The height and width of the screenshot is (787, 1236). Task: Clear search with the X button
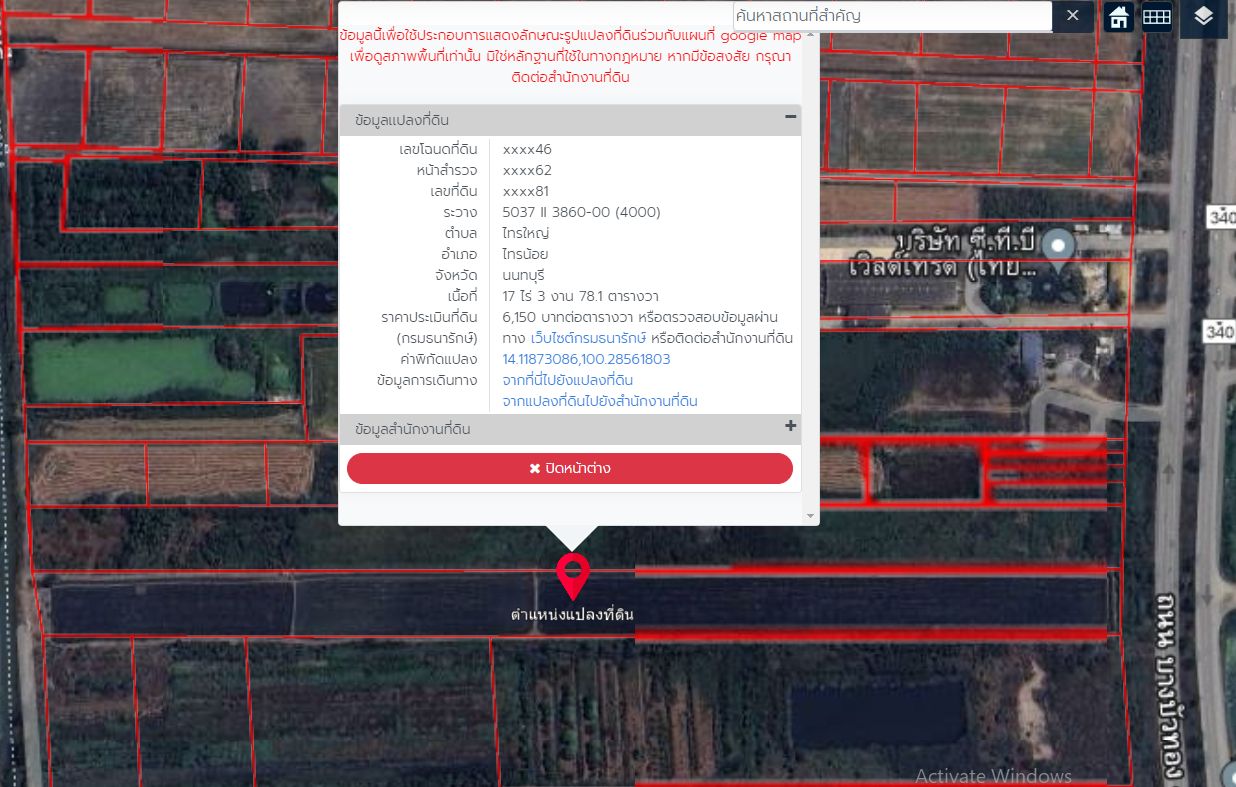pos(1073,16)
